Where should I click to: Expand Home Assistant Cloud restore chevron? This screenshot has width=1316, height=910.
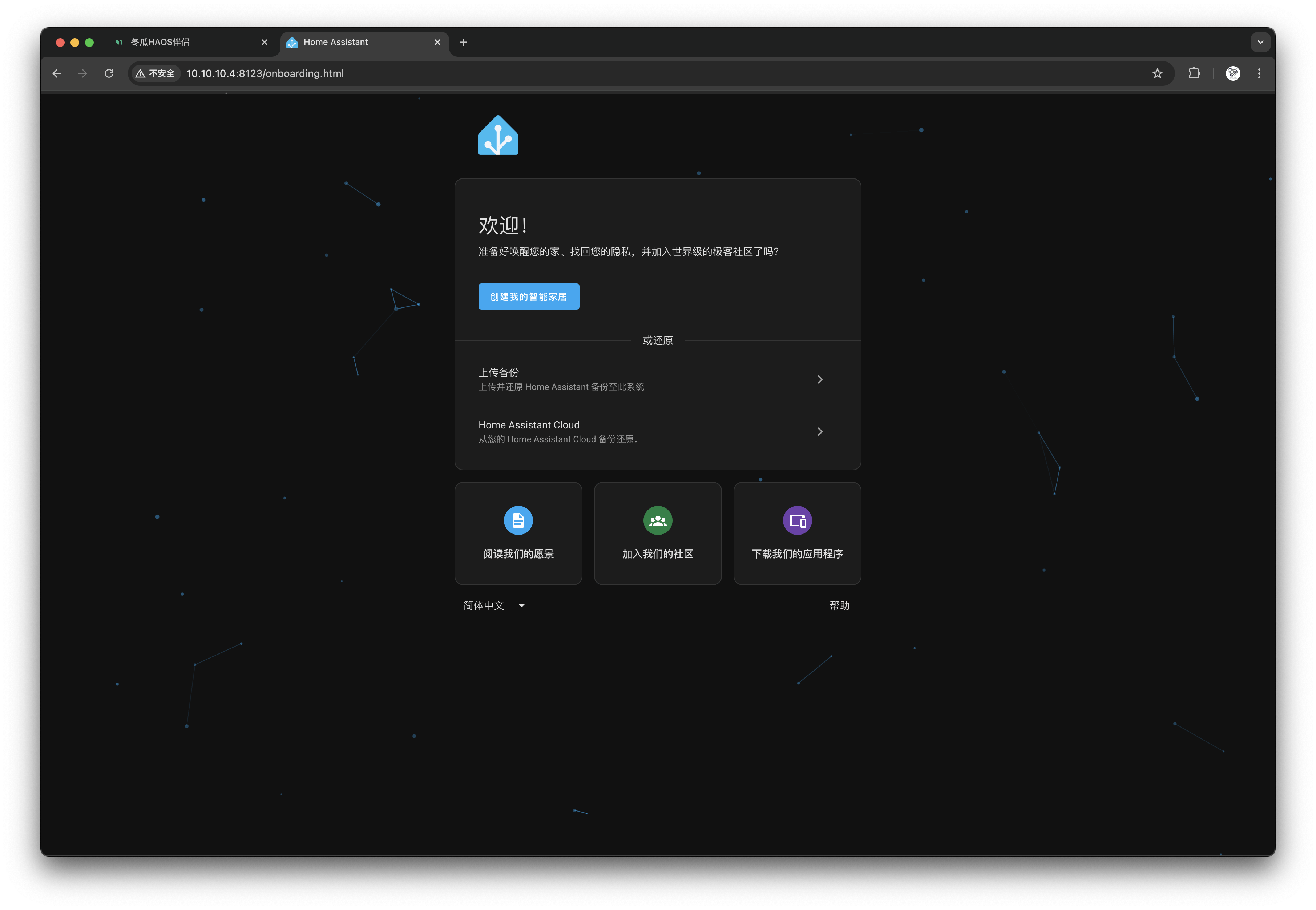click(x=820, y=432)
